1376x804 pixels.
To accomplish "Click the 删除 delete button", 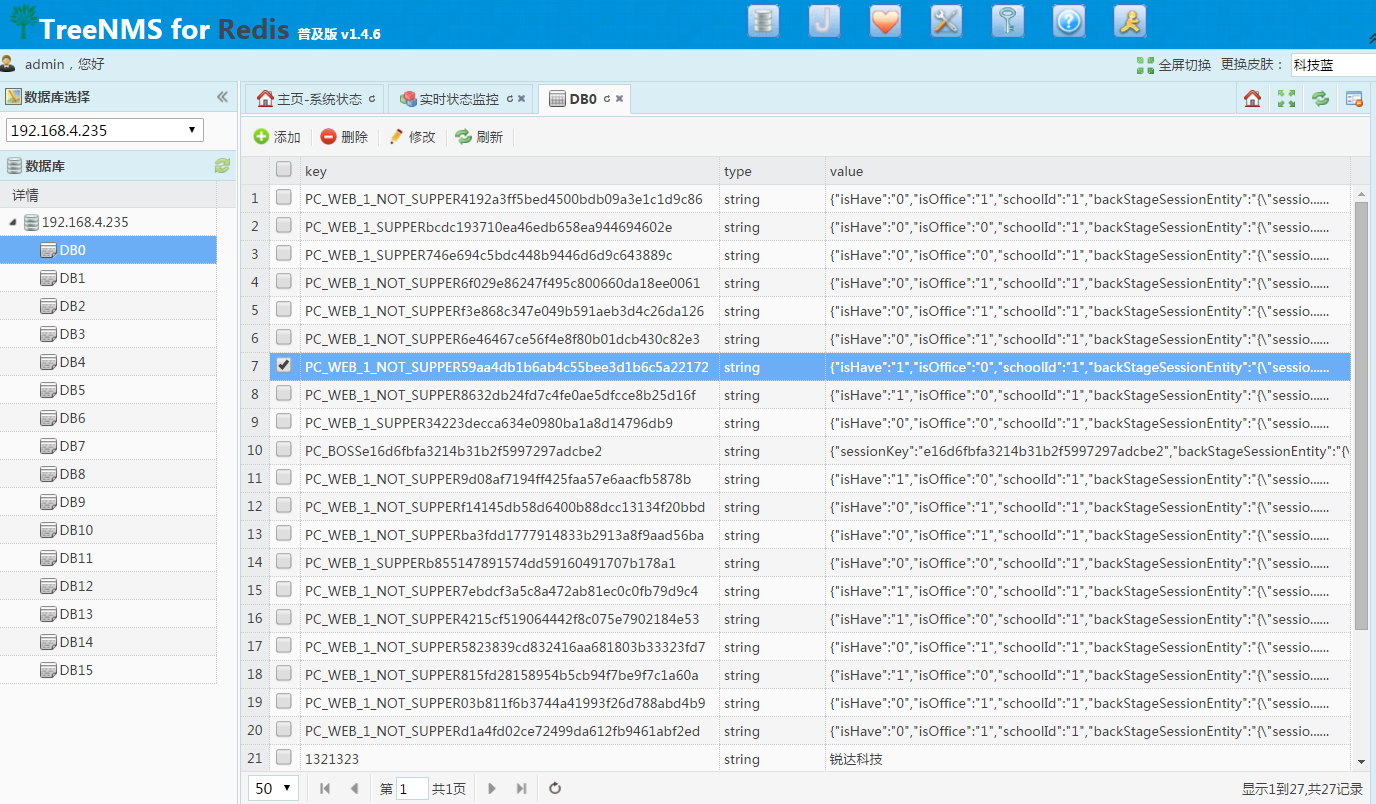I will 344,137.
